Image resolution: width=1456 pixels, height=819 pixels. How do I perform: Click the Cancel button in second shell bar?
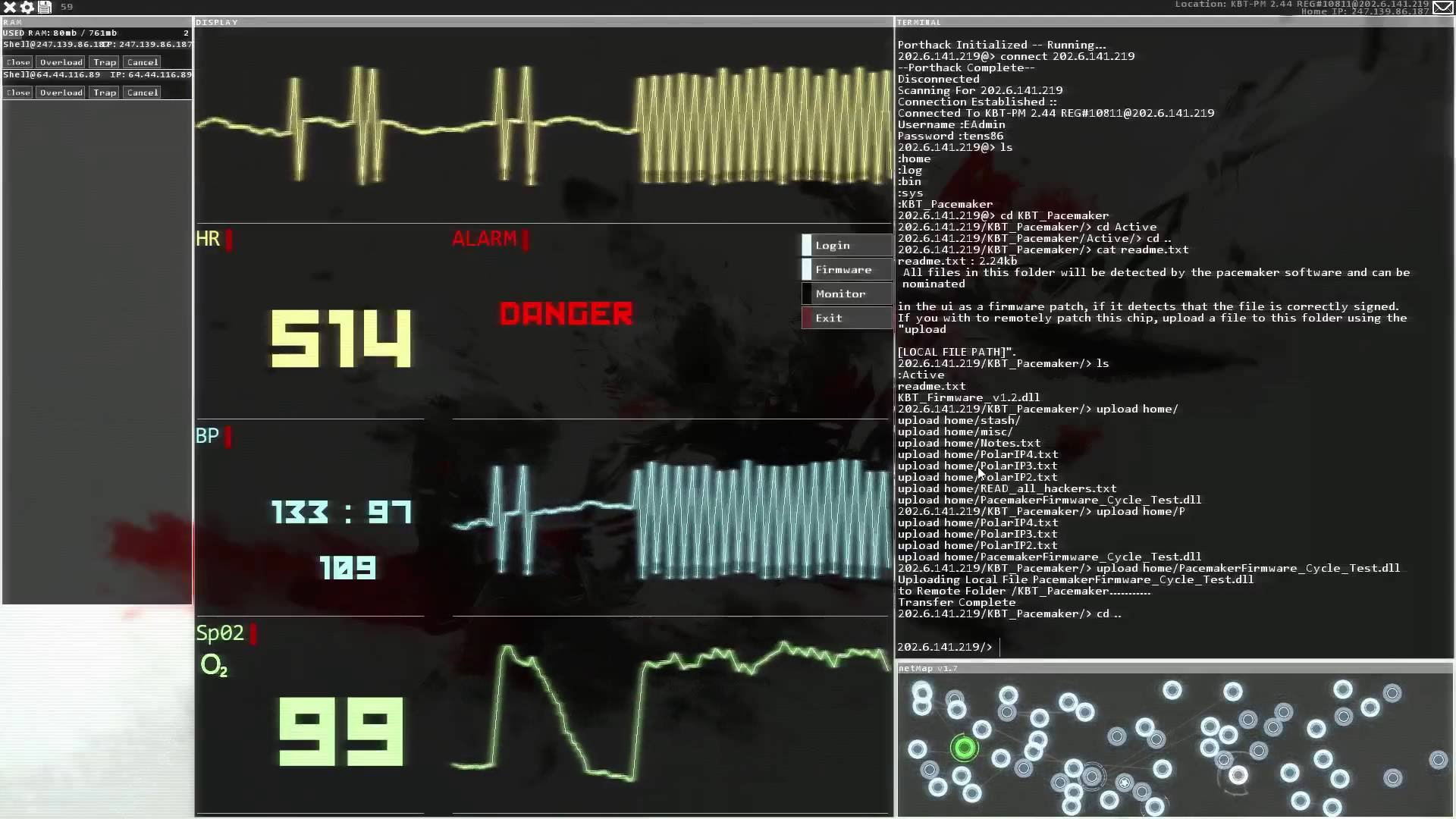142,92
